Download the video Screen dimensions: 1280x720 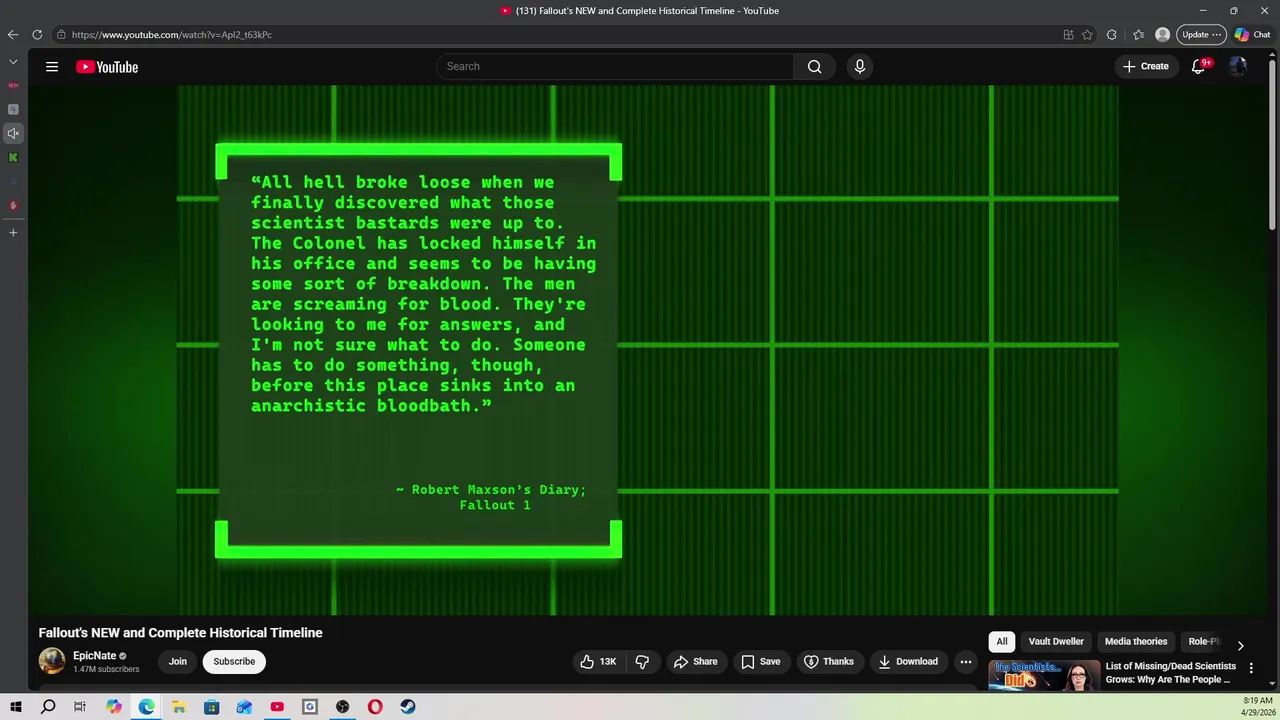908,661
